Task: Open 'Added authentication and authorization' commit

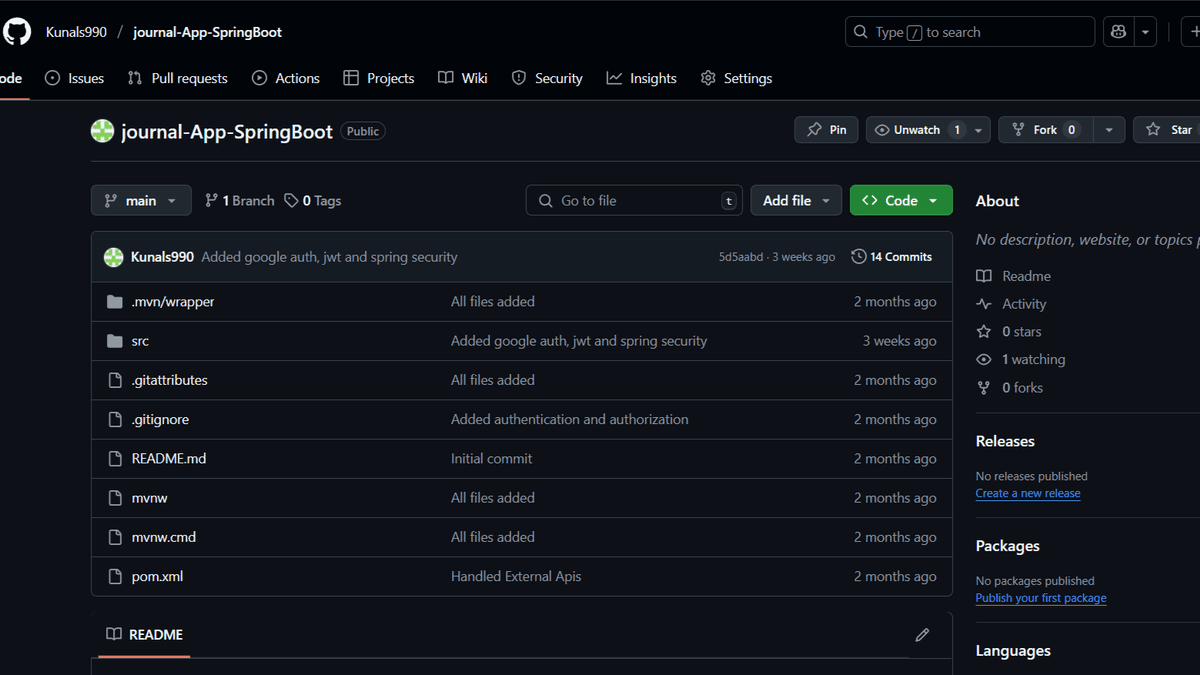Action: [x=570, y=419]
